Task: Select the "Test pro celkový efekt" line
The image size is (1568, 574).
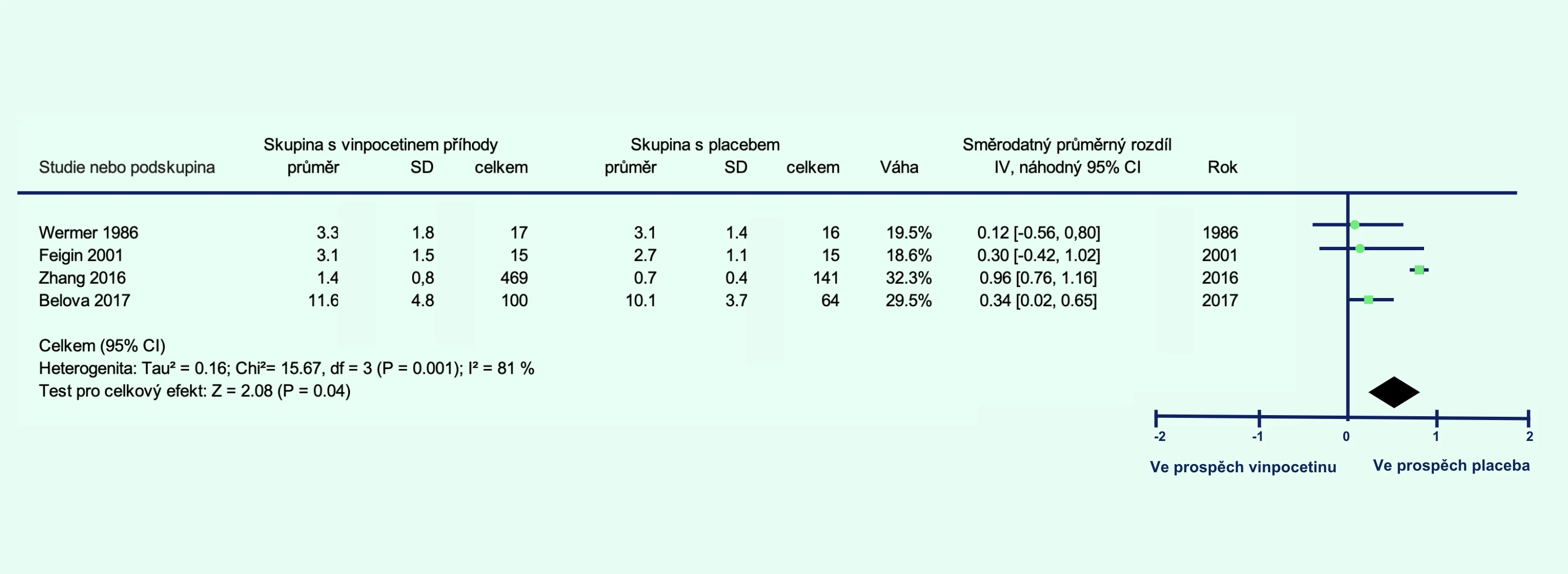Action: coord(195,391)
